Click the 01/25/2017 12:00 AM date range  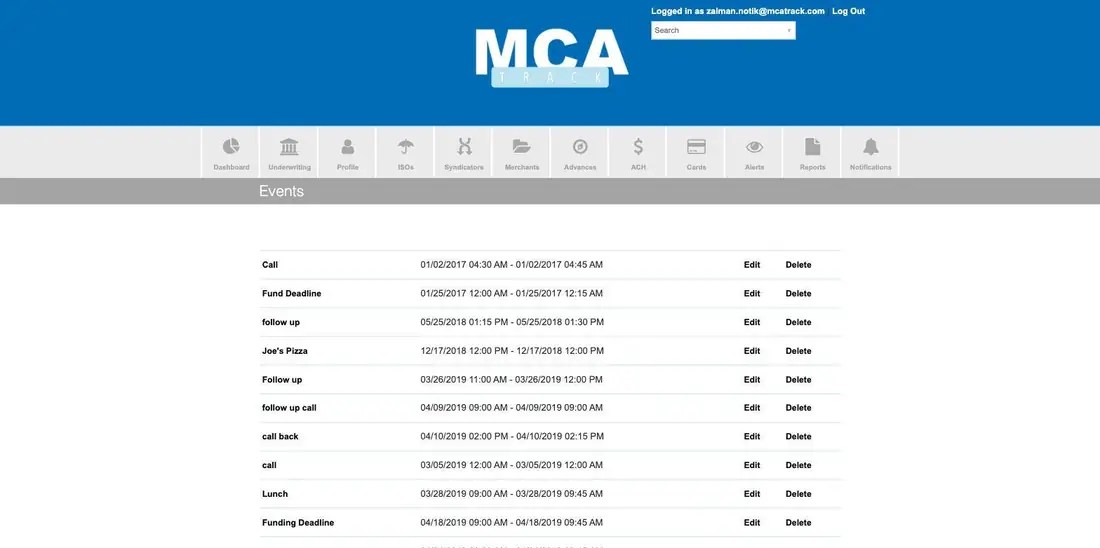tap(511, 294)
